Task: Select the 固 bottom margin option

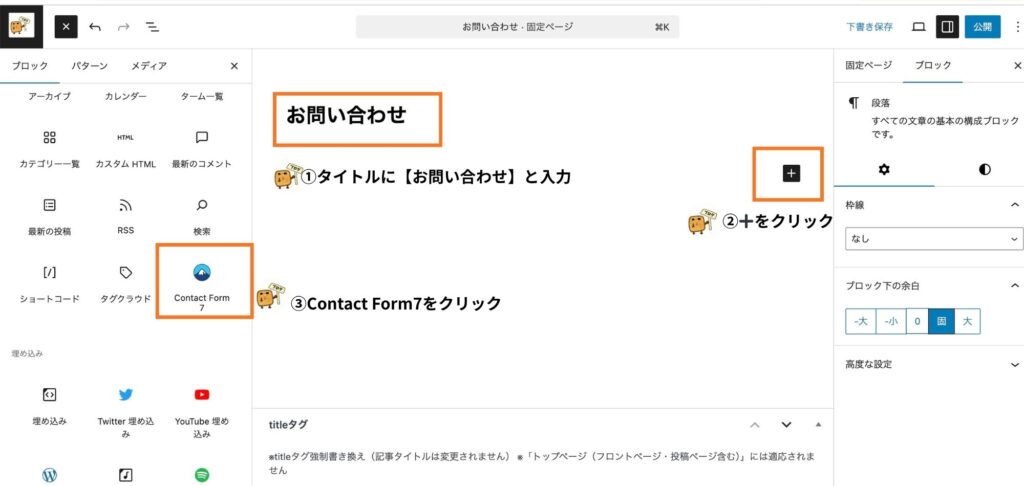Action: [x=941, y=322]
